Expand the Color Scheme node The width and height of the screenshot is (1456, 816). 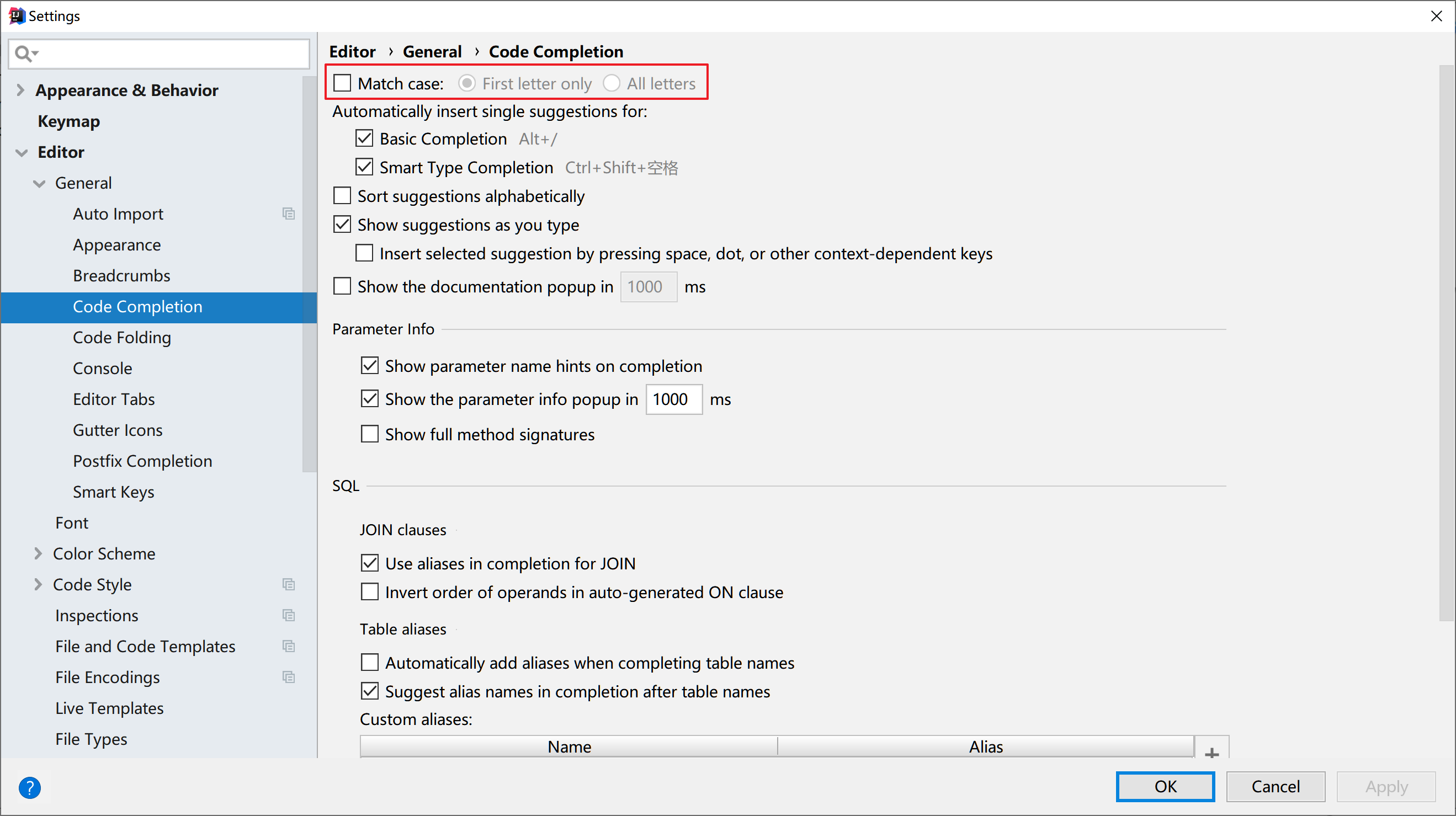38,553
